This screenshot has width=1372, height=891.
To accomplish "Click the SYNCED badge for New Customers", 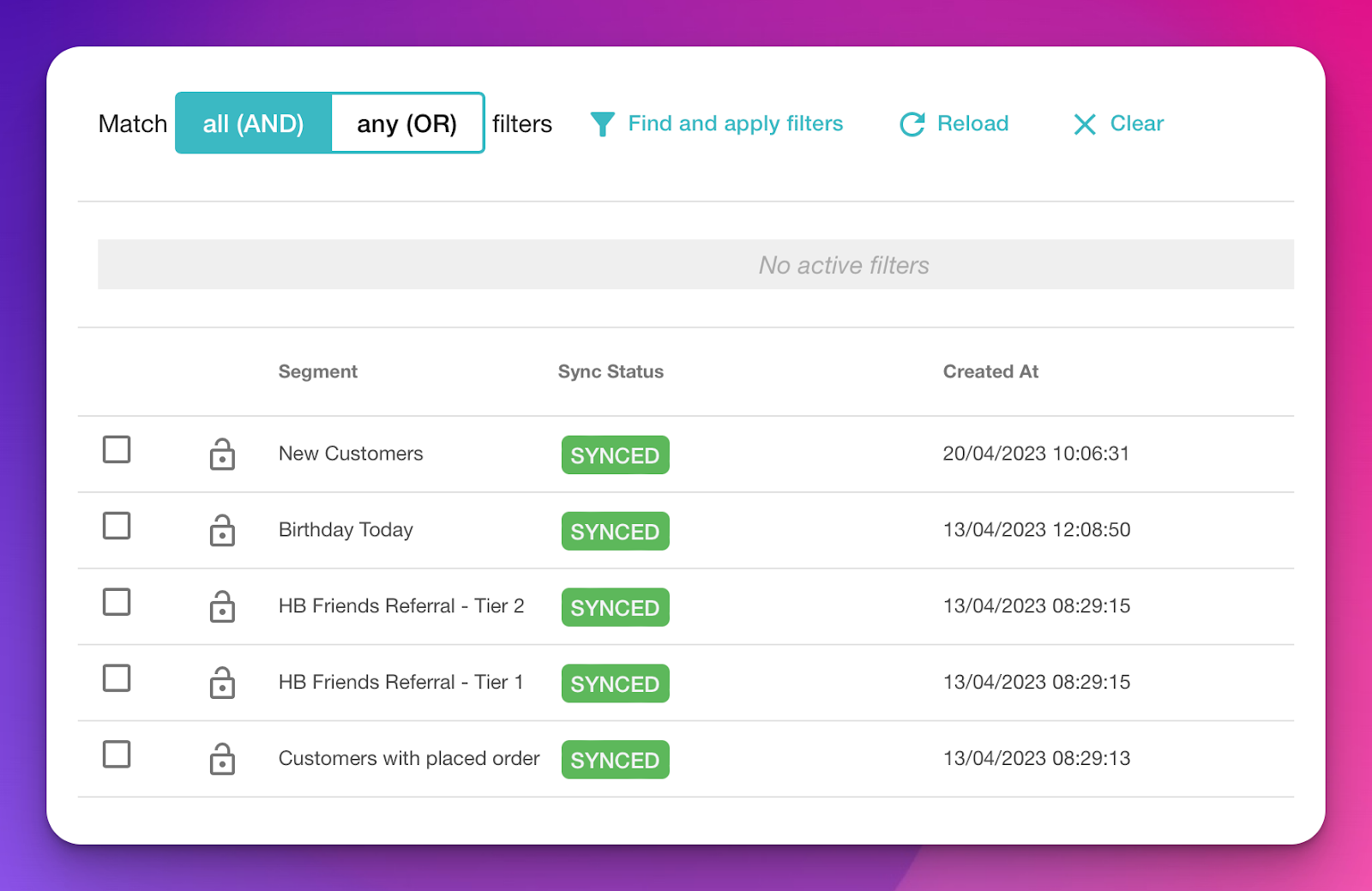I will tap(615, 455).
